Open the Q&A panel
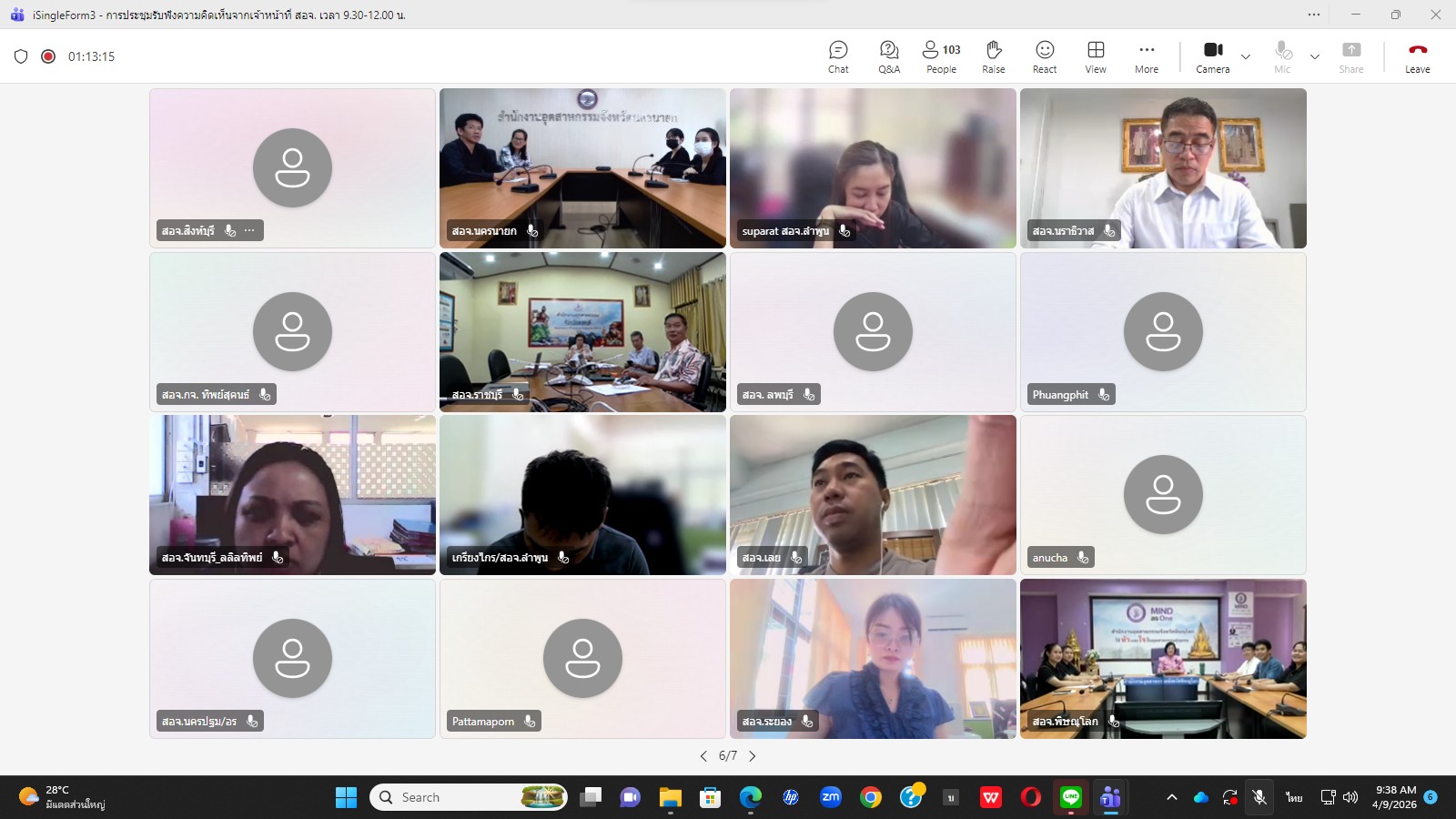 889,56
